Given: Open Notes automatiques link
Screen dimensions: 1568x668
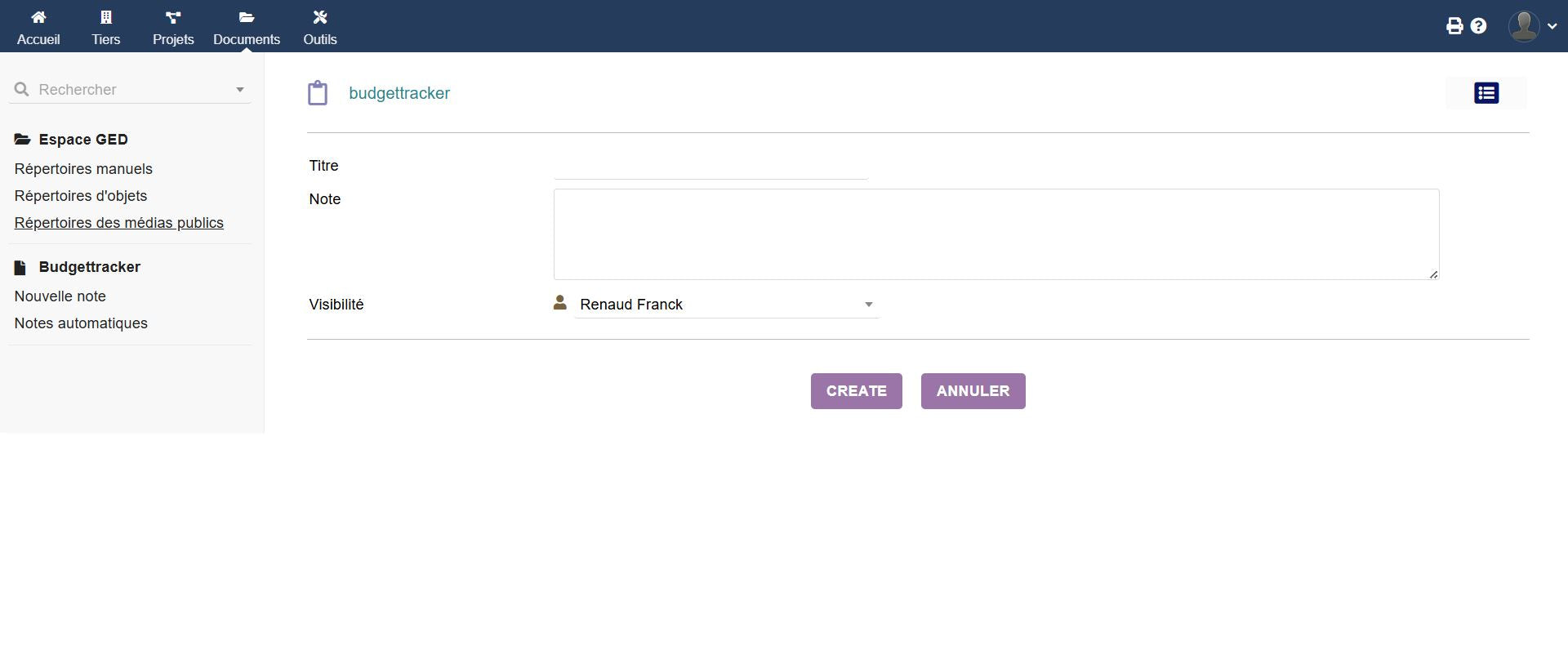Looking at the screenshot, I should coord(81,323).
